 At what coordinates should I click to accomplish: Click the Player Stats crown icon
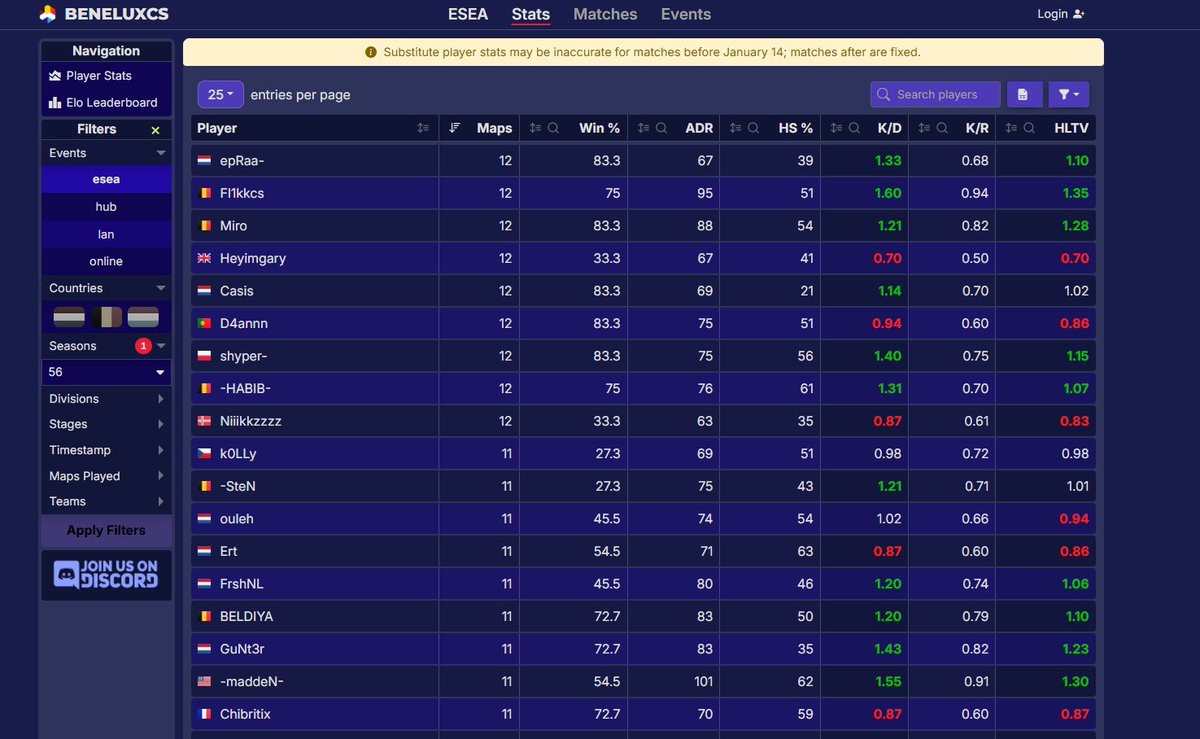55,76
